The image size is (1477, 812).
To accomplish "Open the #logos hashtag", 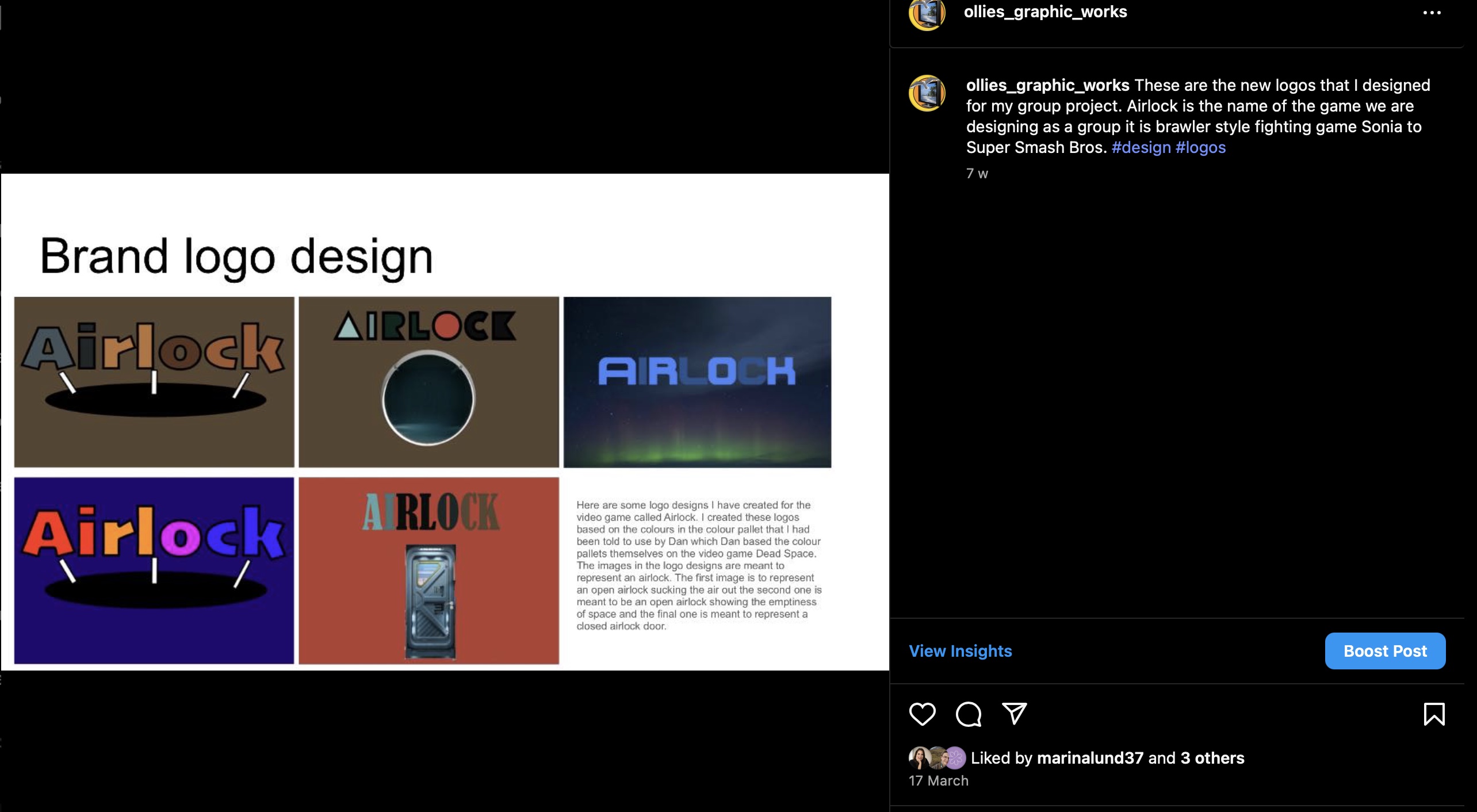I will click(1200, 147).
